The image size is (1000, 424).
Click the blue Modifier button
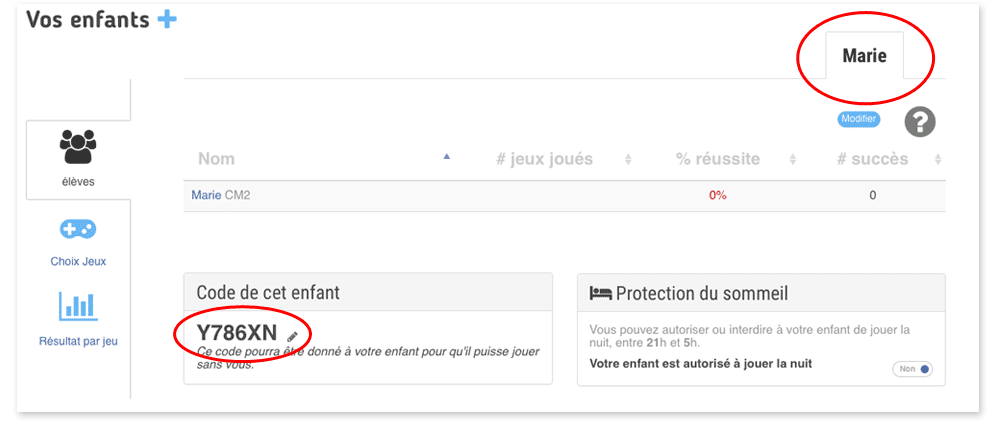click(858, 119)
